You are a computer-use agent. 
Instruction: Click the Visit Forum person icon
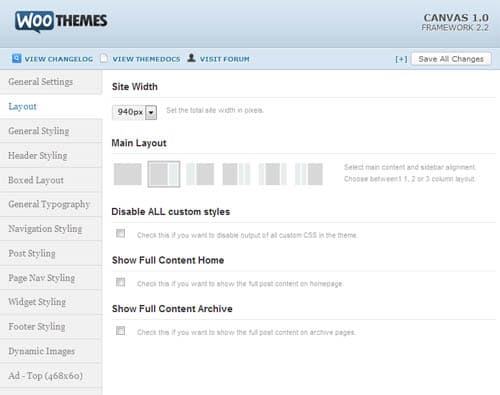click(191, 58)
